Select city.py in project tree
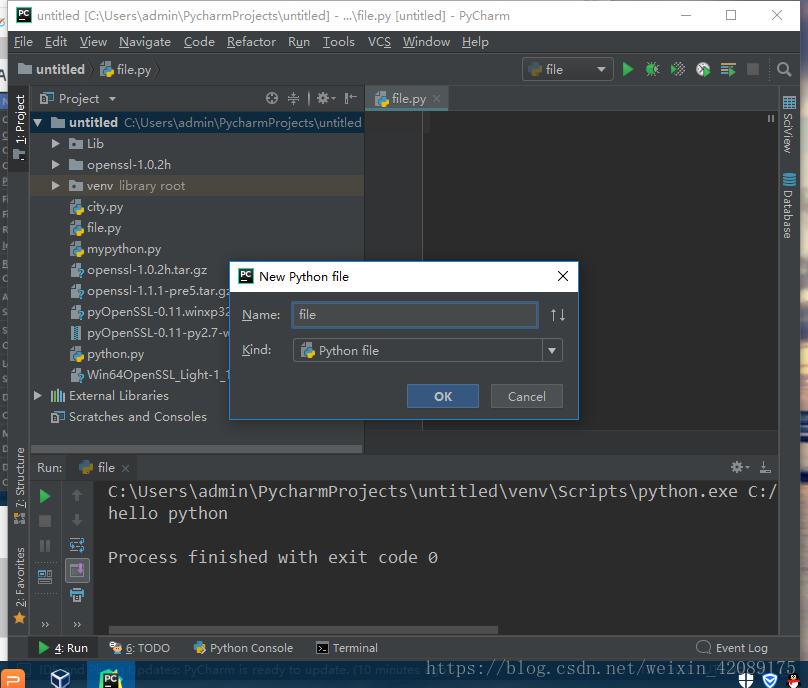Image resolution: width=808 pixels, height=688 pixels. 105,207
